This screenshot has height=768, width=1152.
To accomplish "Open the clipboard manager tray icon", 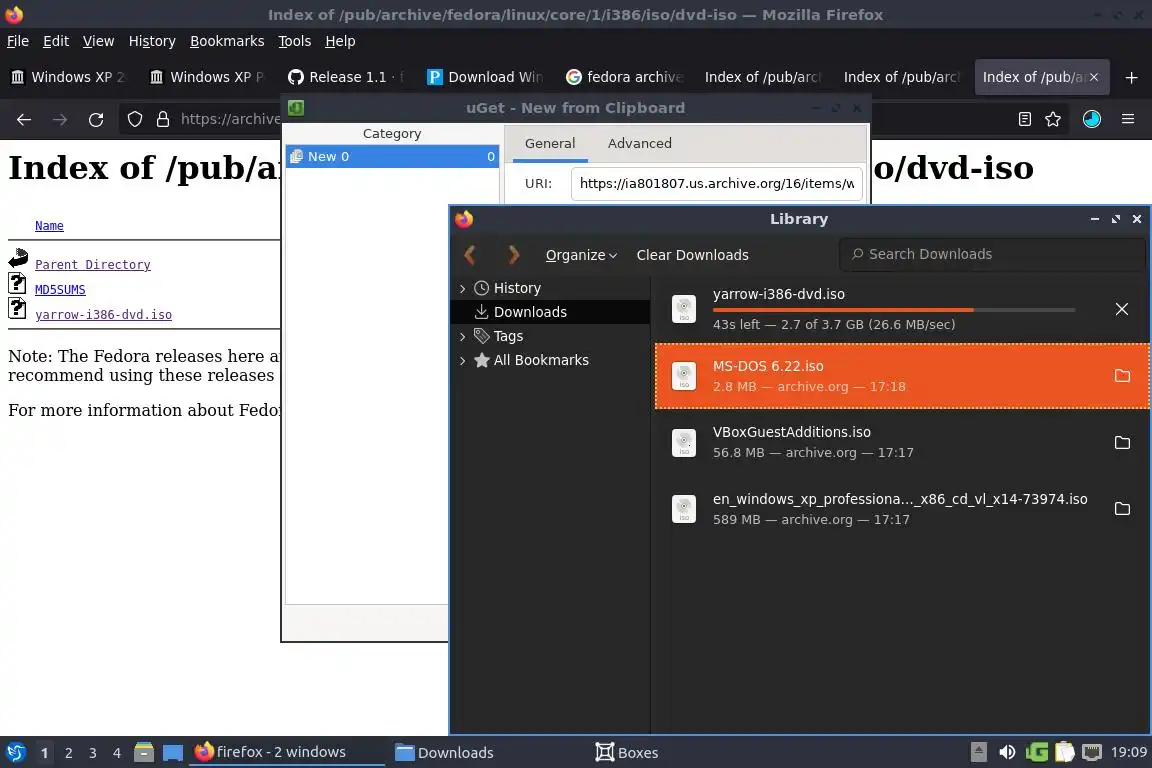I will [x=1065, y=752].
